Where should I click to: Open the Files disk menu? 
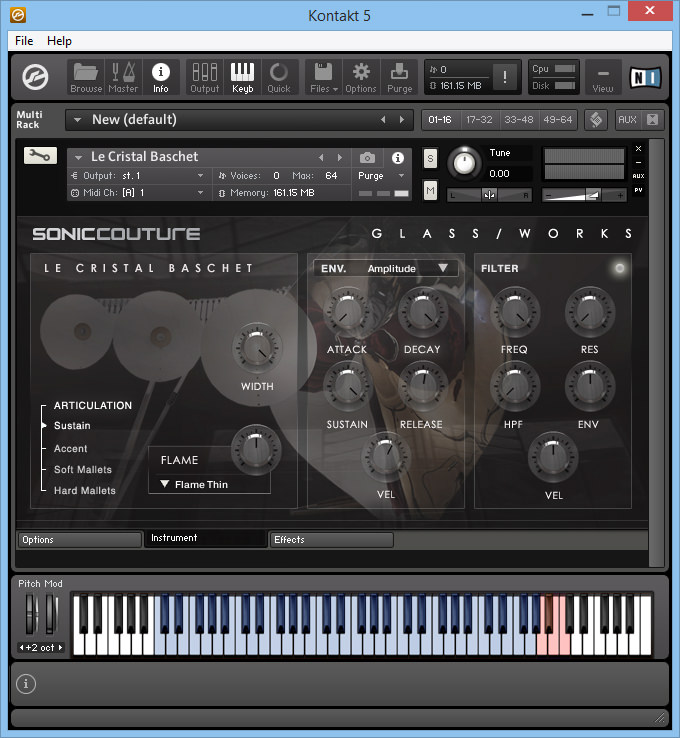pos(323,77)
